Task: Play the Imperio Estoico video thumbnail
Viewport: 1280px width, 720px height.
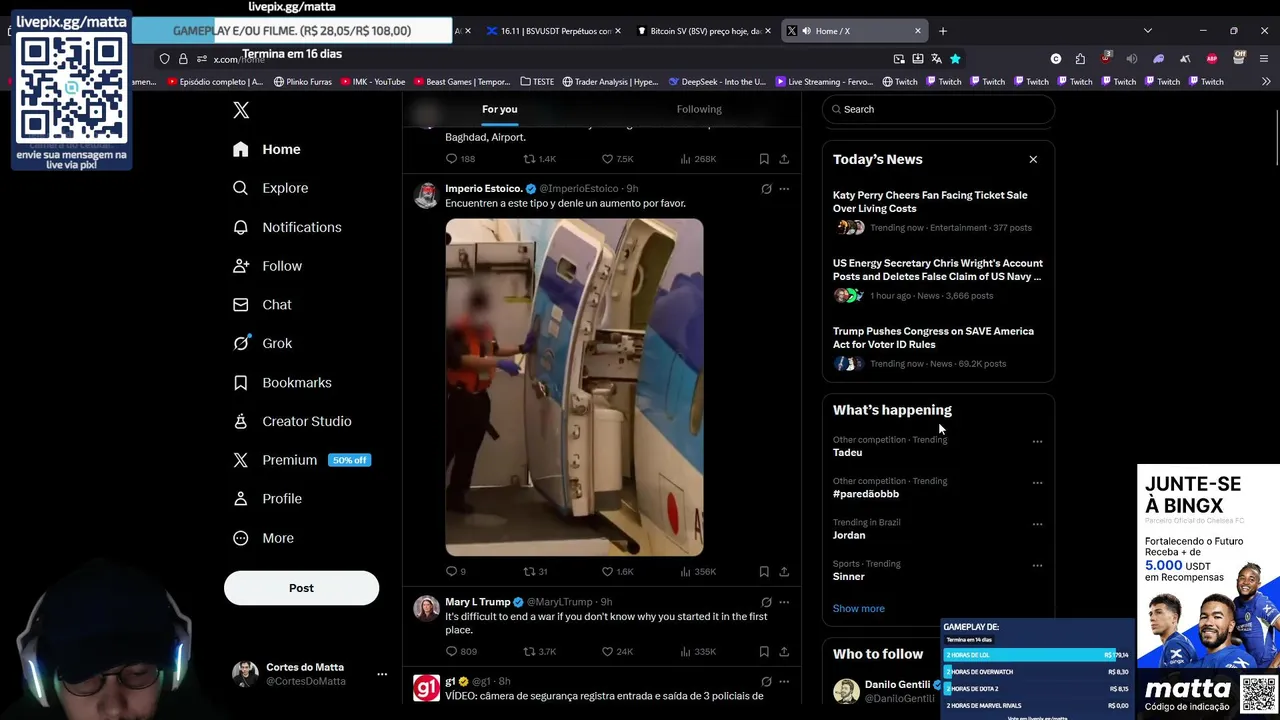Action: pos(574,387)
